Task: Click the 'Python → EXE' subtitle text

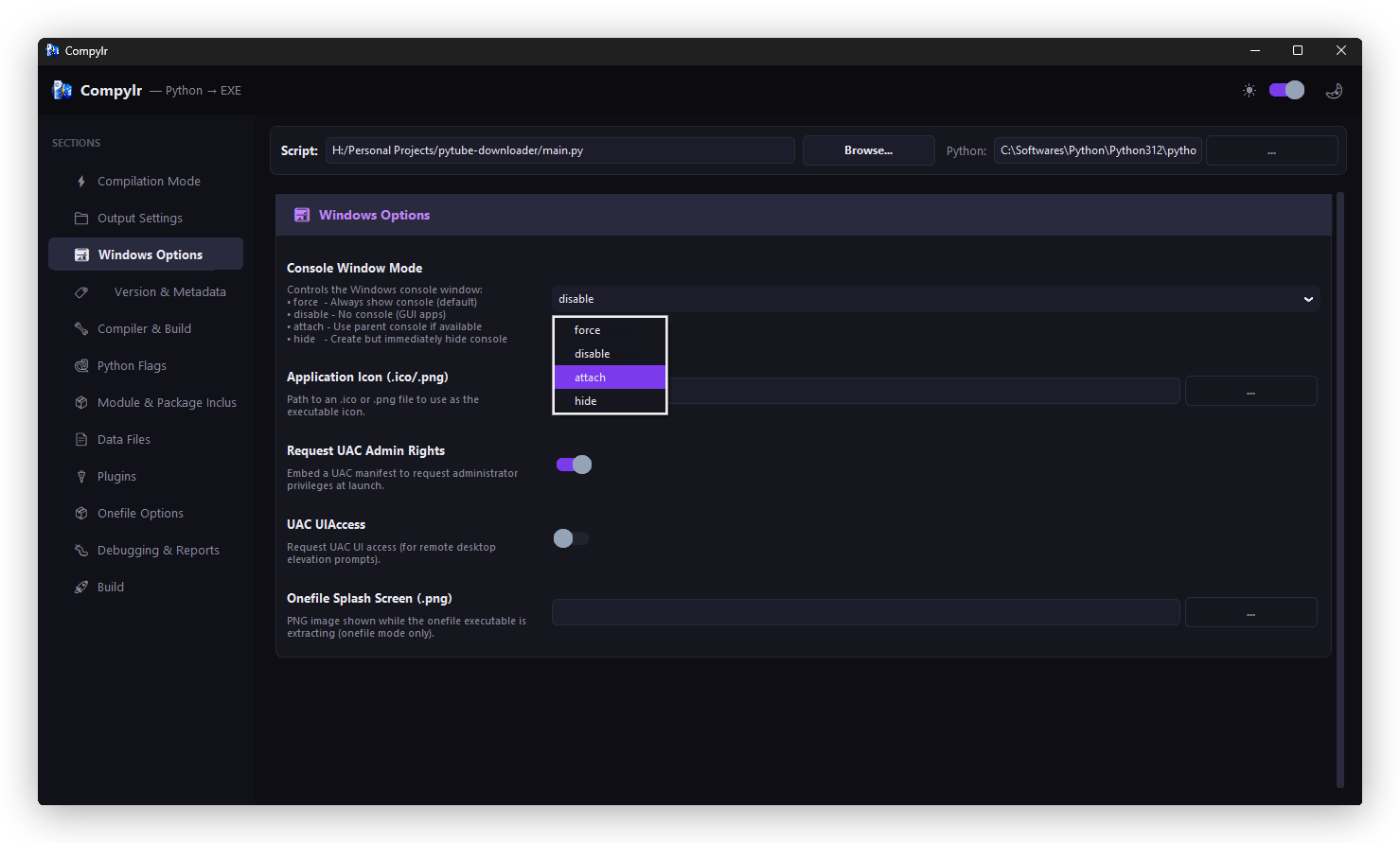Action: coord(204,91)
